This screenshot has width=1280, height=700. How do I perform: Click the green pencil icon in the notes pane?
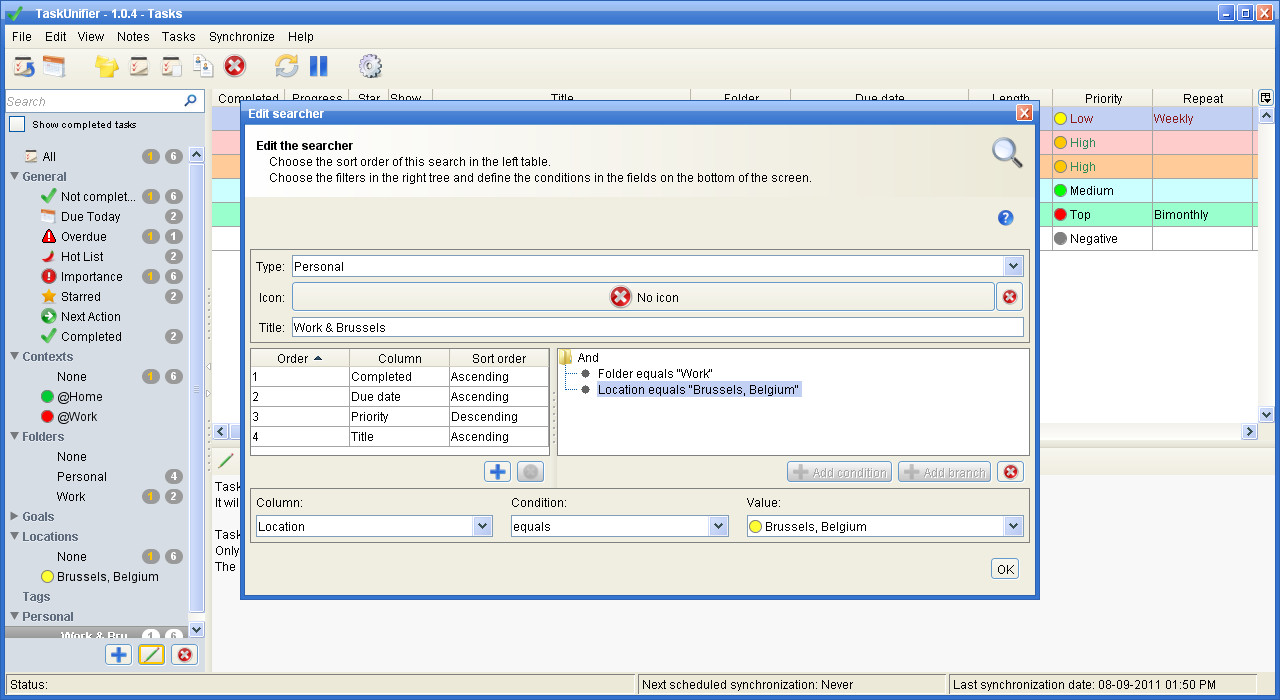tap(226, 461)
